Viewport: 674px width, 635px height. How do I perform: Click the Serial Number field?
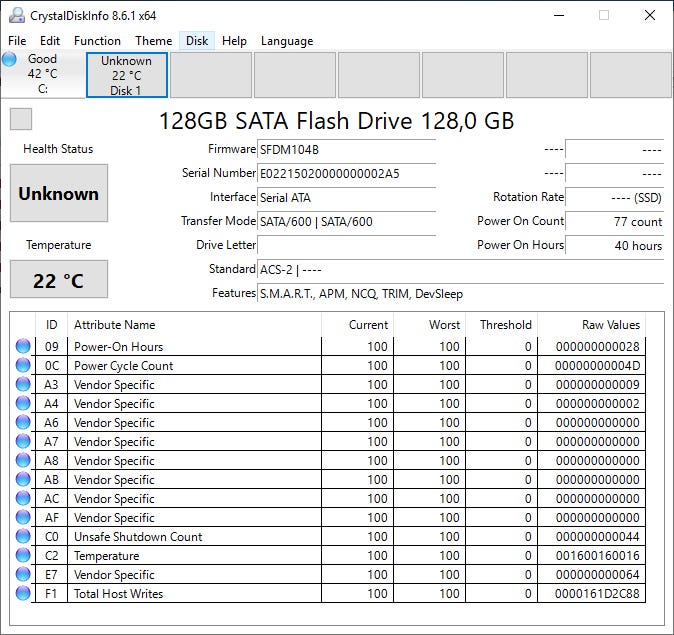coord(346,173)
